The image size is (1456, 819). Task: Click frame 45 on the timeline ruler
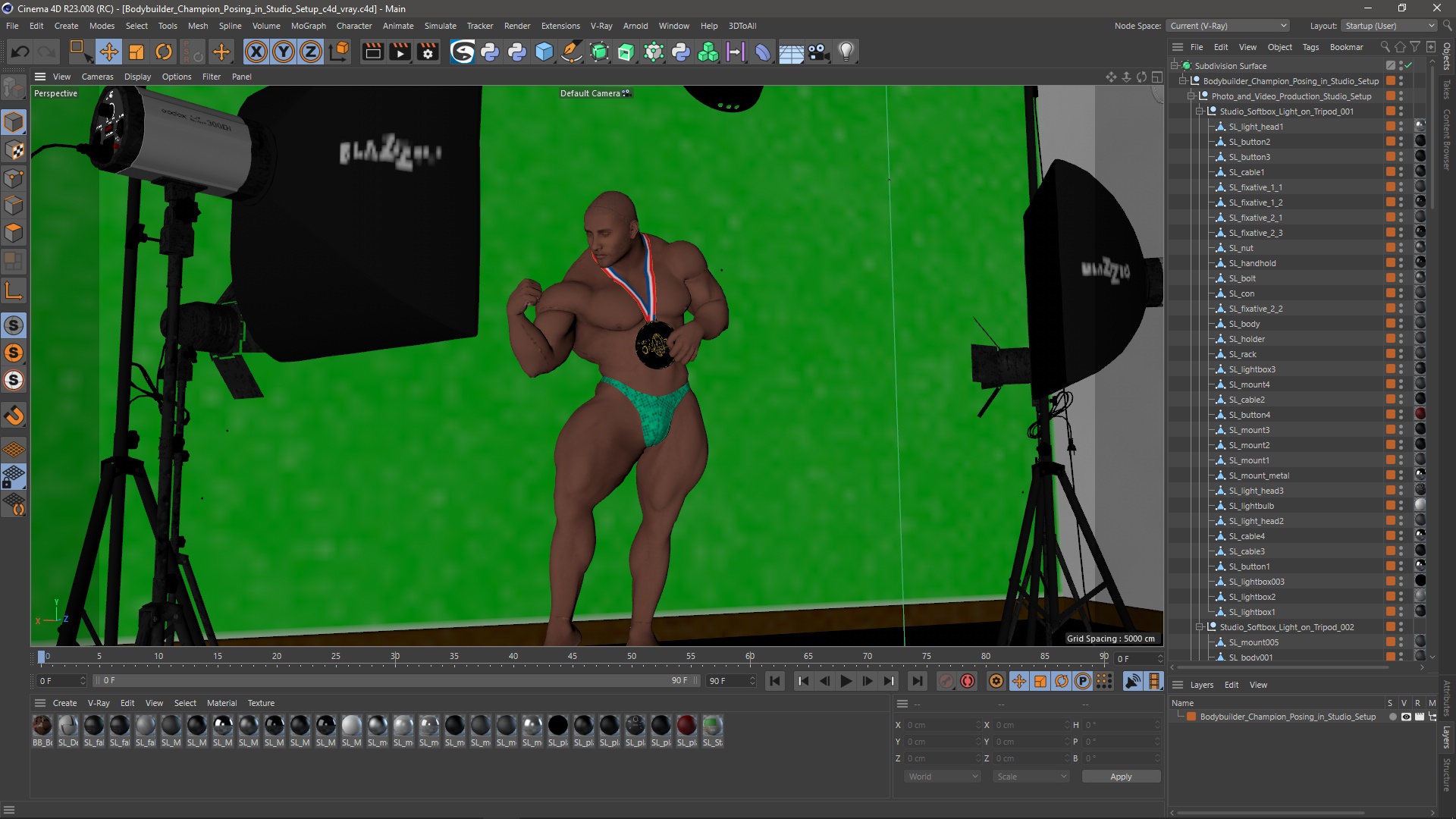click(x=573, y=657)
